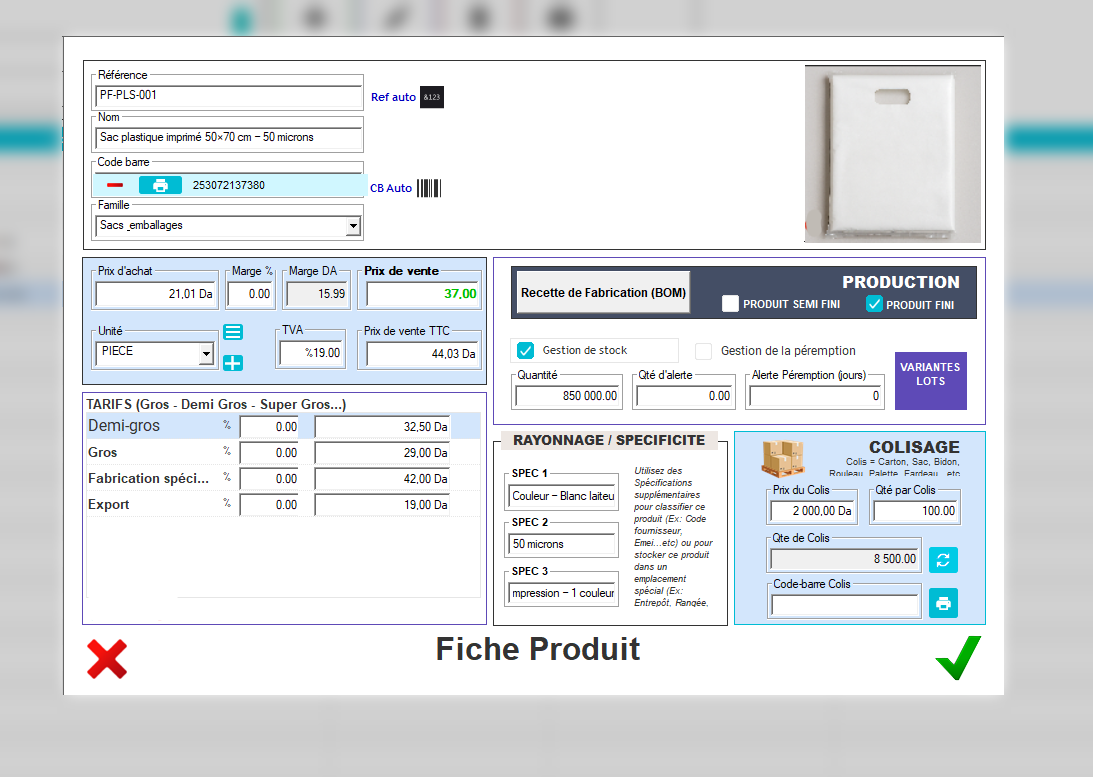
Task: Generate barcode using the CB Auto icon
Action: coord(431,188)
